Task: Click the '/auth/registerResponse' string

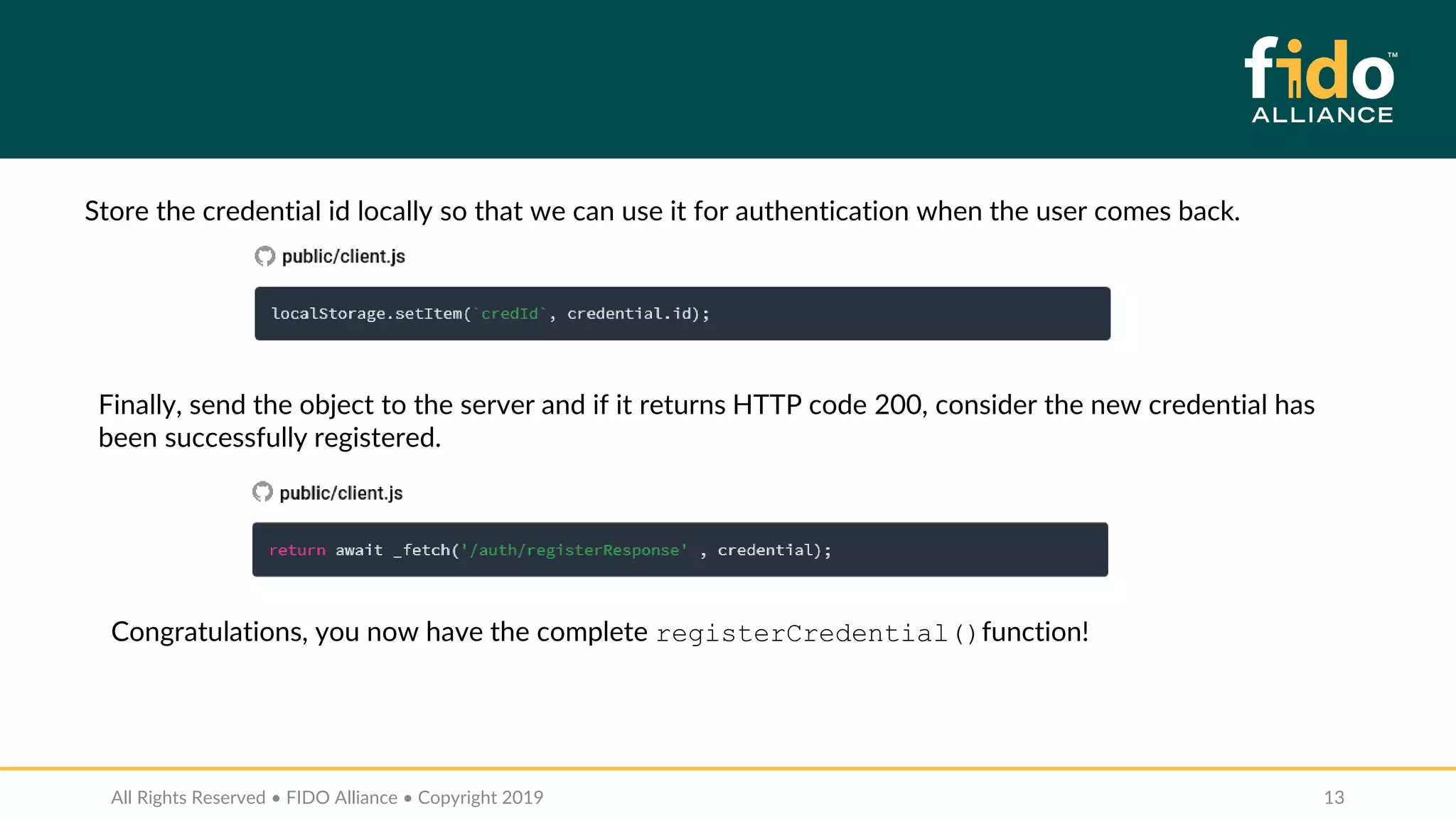Action: pyautogui.click(x=574, y=550)
